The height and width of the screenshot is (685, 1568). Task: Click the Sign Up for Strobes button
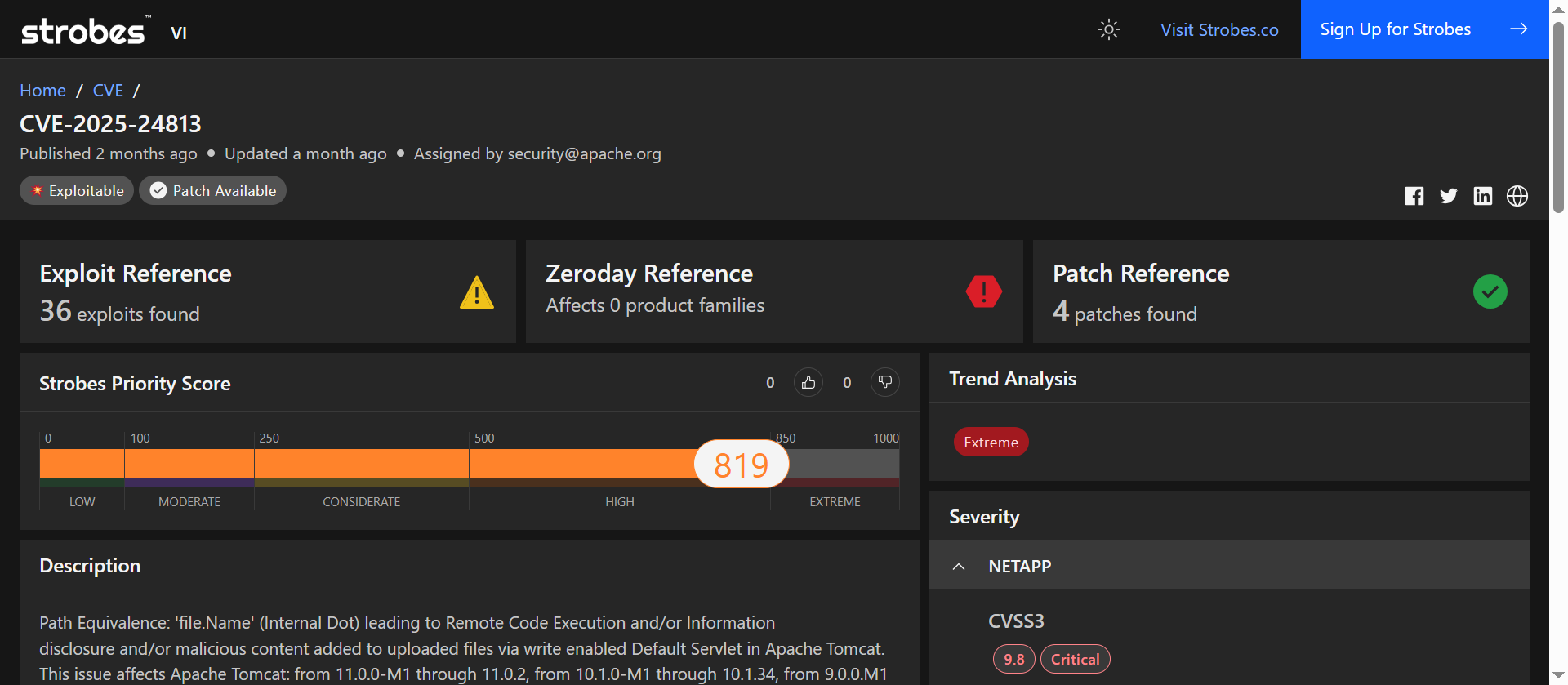point(1423,29)
